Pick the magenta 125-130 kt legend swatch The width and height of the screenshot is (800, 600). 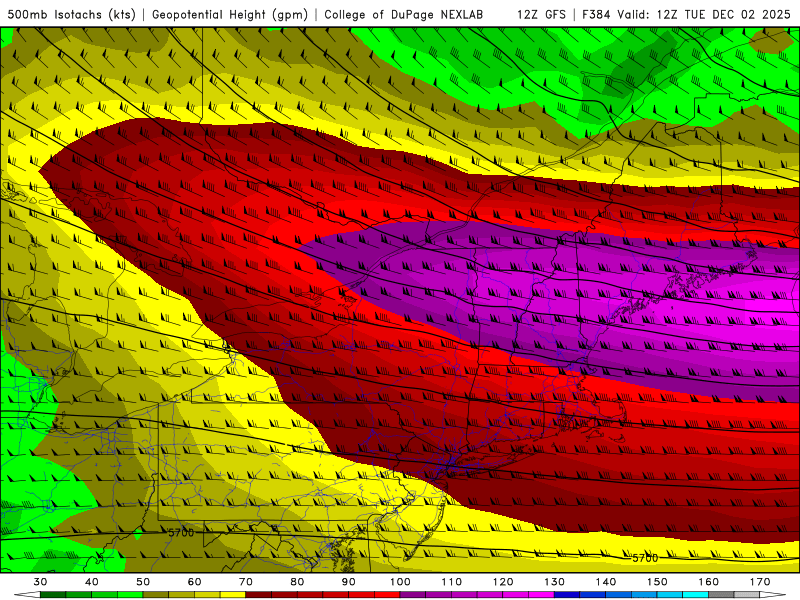[x=542, y=595]
